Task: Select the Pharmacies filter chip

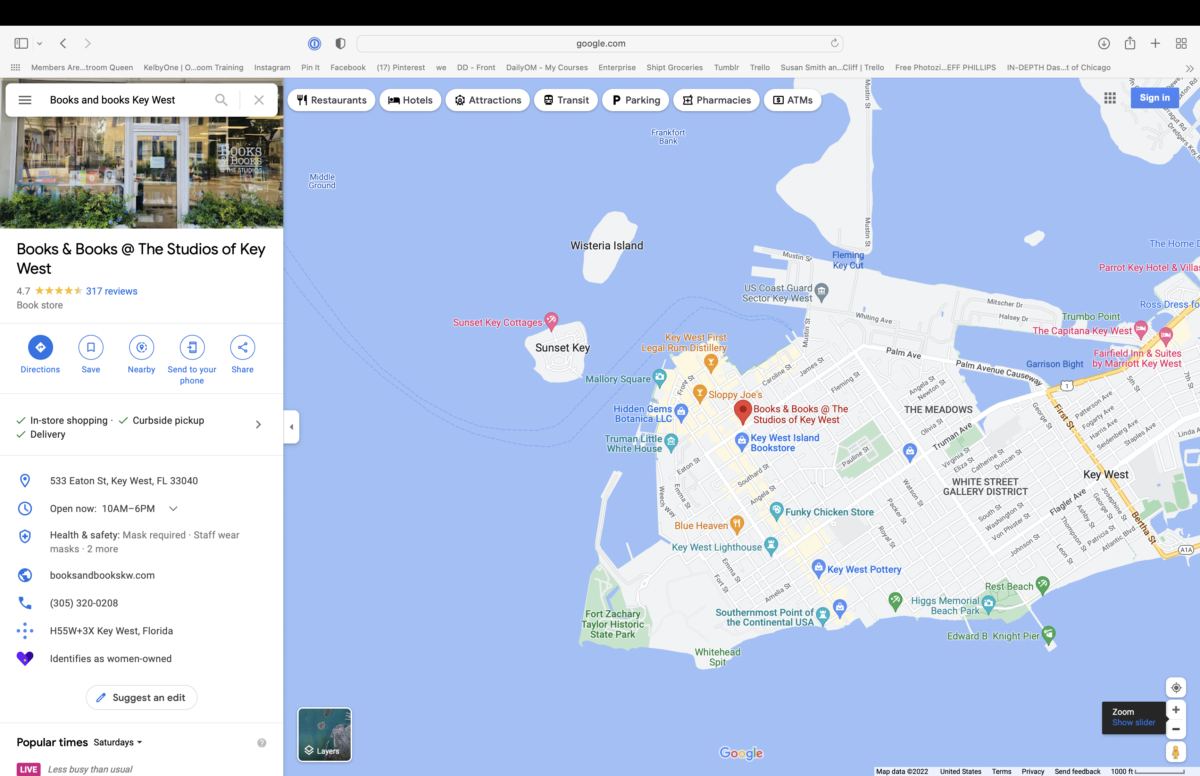Action: (x=716, y=100)
